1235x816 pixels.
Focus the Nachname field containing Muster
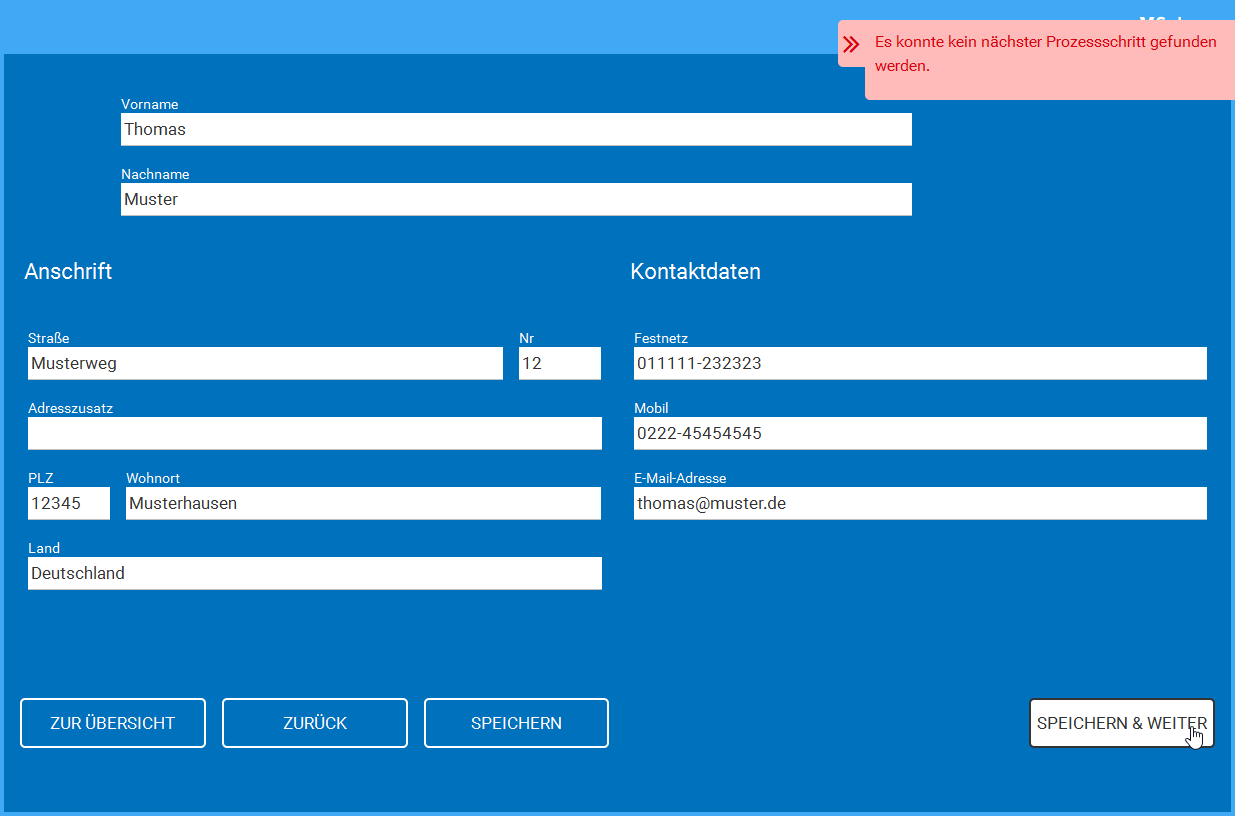[x=516, y=199]
